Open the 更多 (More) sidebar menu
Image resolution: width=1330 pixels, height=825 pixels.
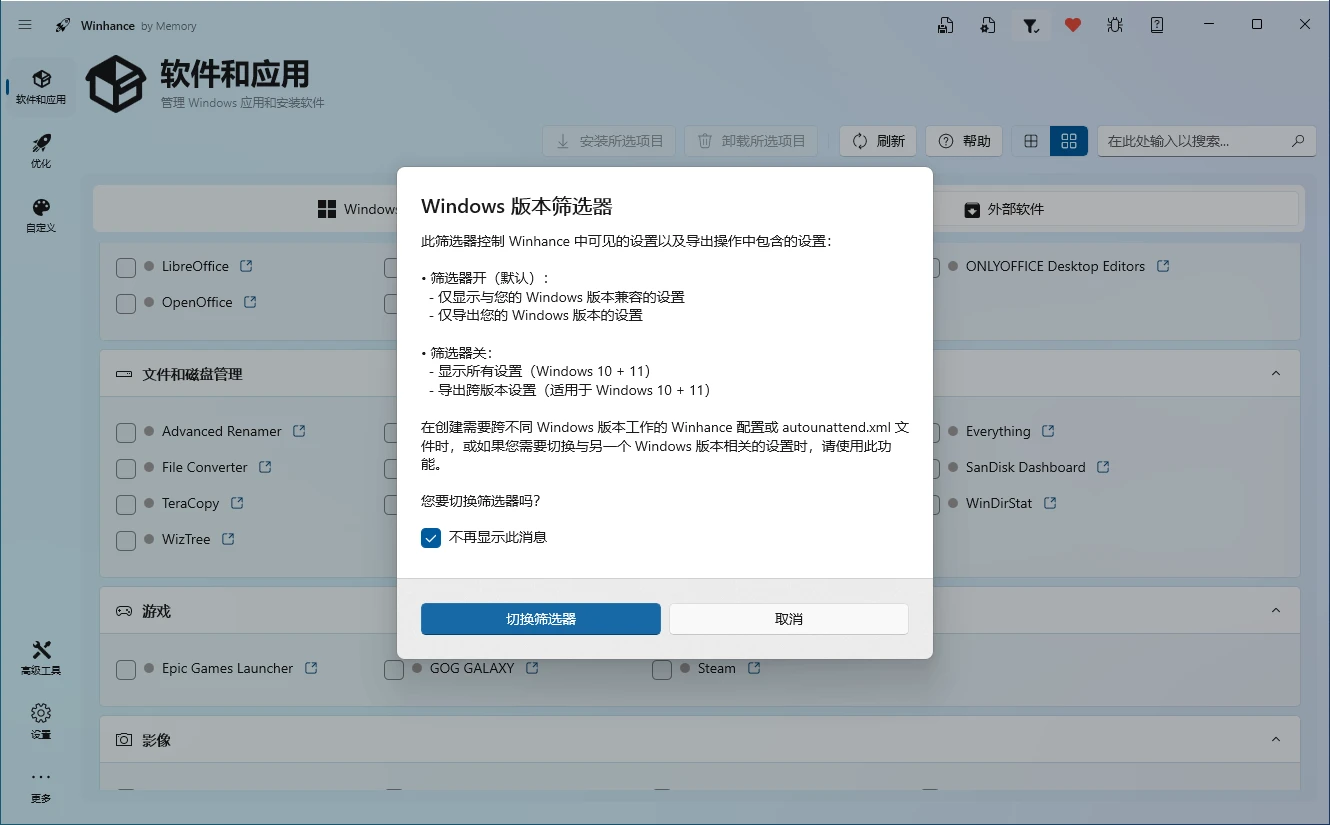tap(40, 785)
